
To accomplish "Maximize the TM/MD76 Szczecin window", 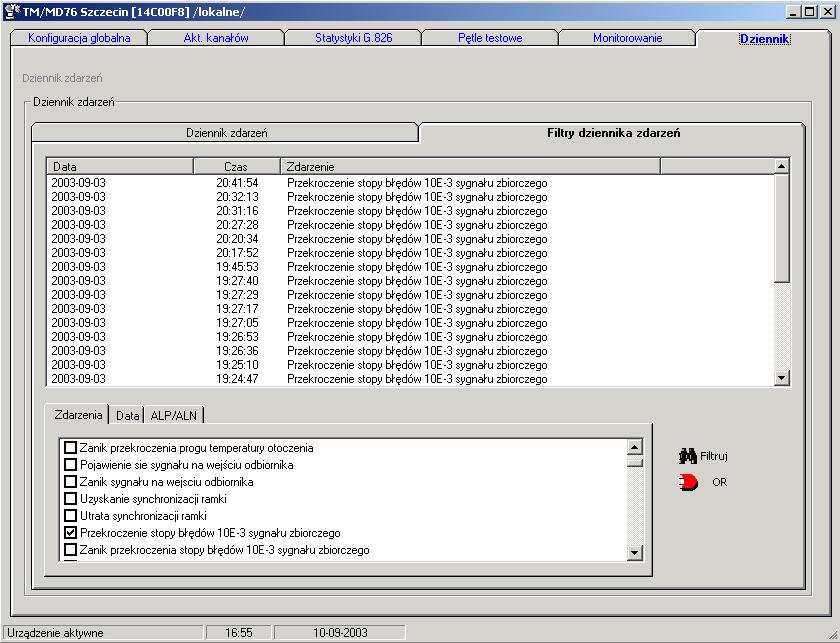I will click(809, 12).
